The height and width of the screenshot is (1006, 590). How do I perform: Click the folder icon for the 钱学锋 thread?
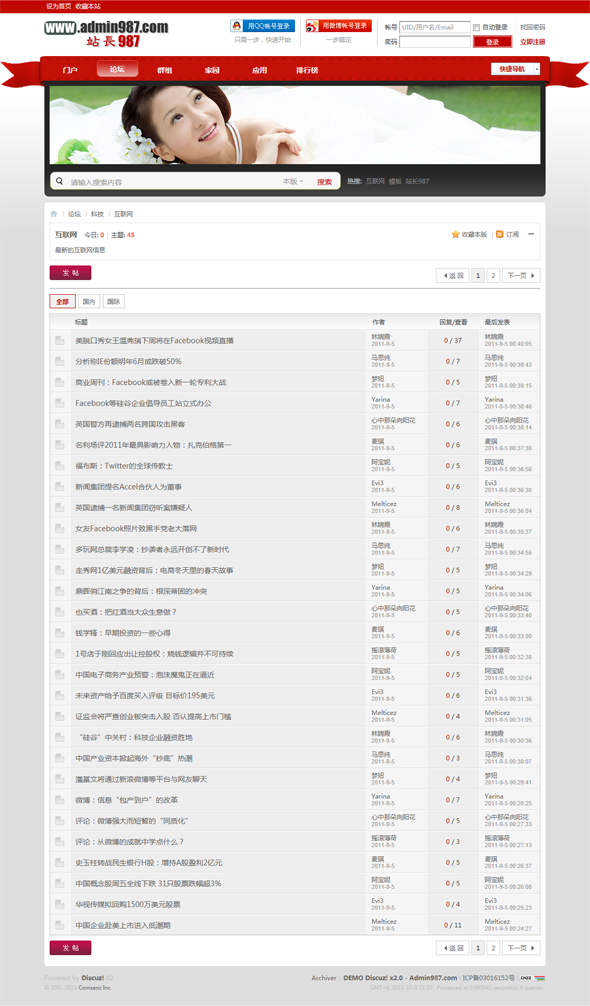tap(60, 633)
